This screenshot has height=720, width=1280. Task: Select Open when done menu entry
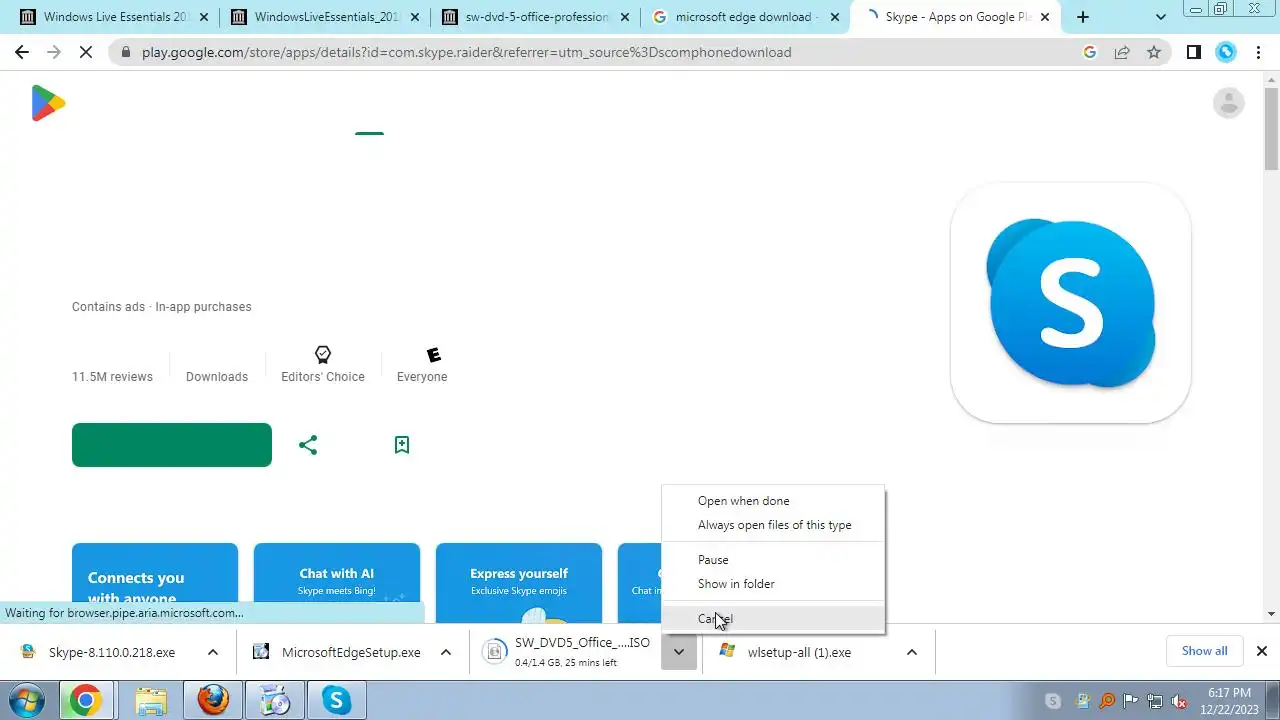click(x=773, y=501)
